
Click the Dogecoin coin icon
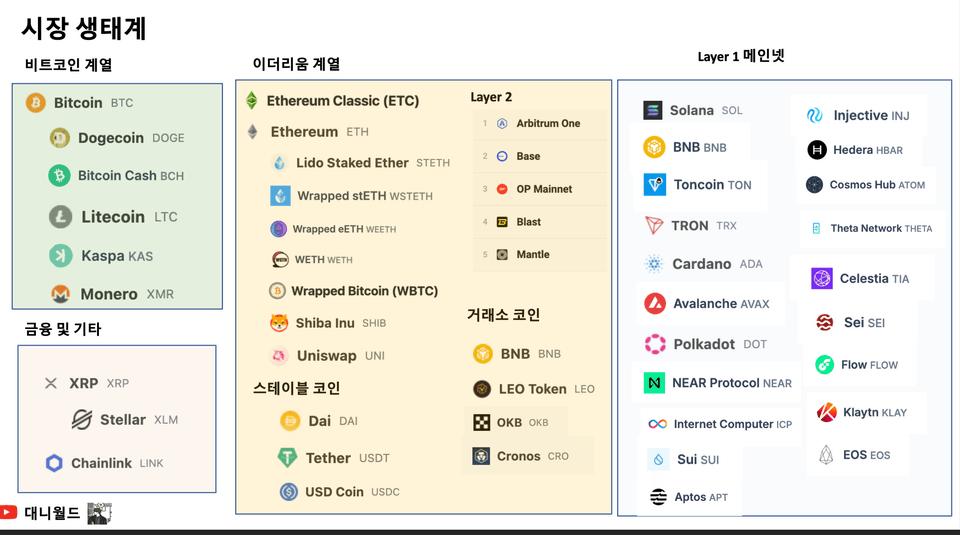coord(59,138)
